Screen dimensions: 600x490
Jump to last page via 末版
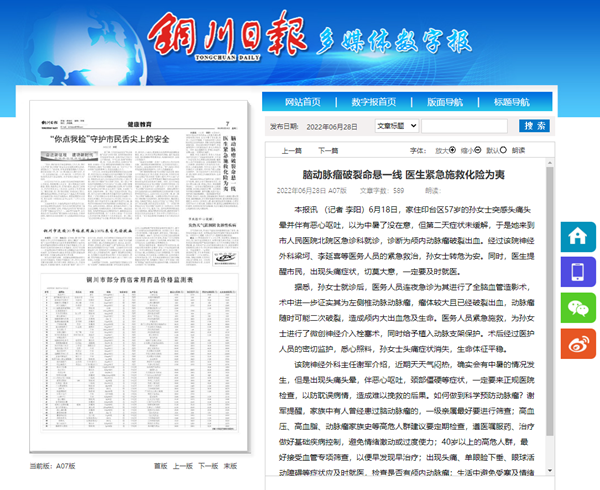pyautogui.click(x=230, y=466)
